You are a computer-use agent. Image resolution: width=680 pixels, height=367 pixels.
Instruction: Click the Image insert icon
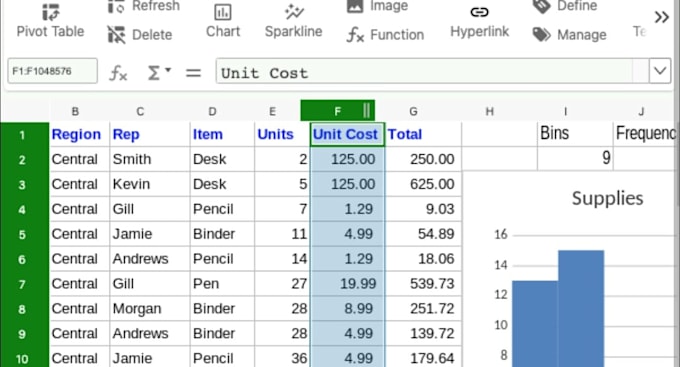[355, 6]
